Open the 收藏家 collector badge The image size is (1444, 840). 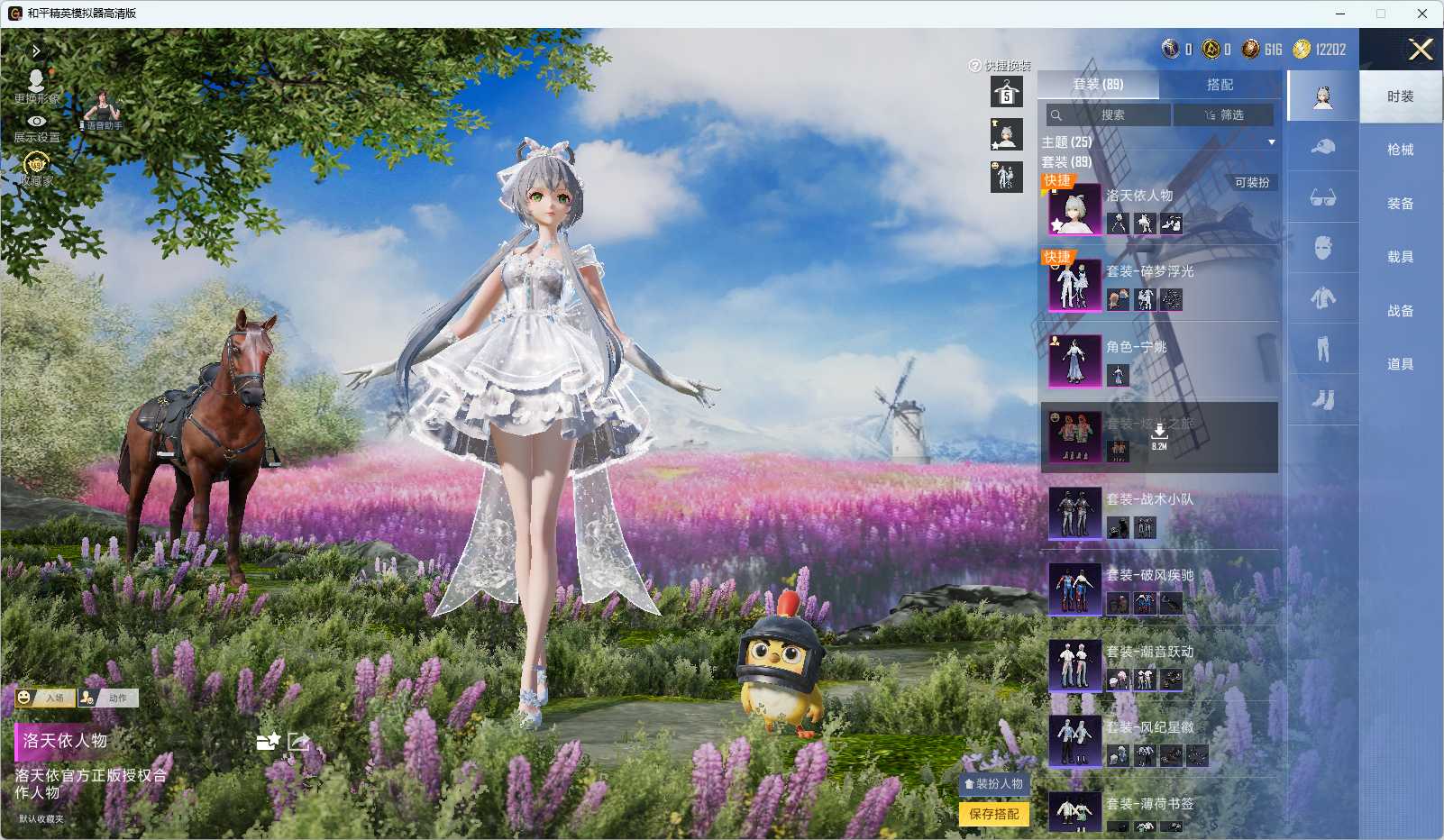[x=36, y=169]
